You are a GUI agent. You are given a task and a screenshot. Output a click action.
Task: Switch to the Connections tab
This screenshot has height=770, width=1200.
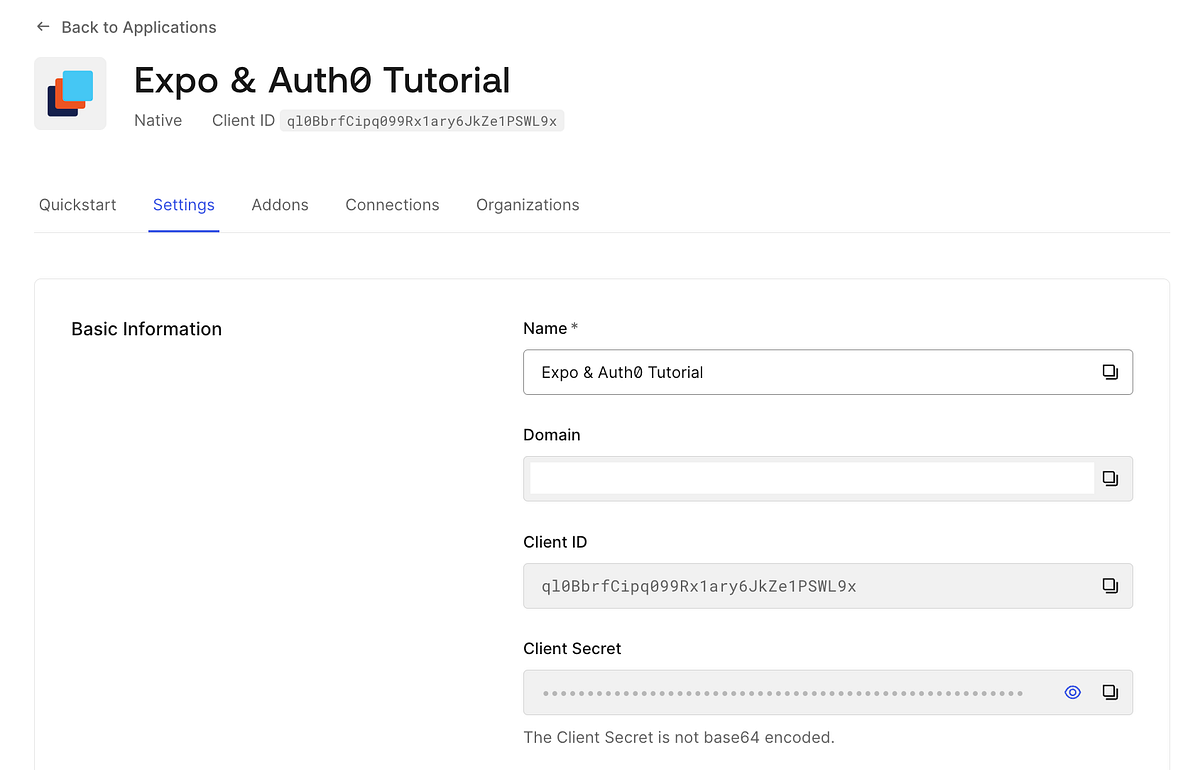[392, 204]
